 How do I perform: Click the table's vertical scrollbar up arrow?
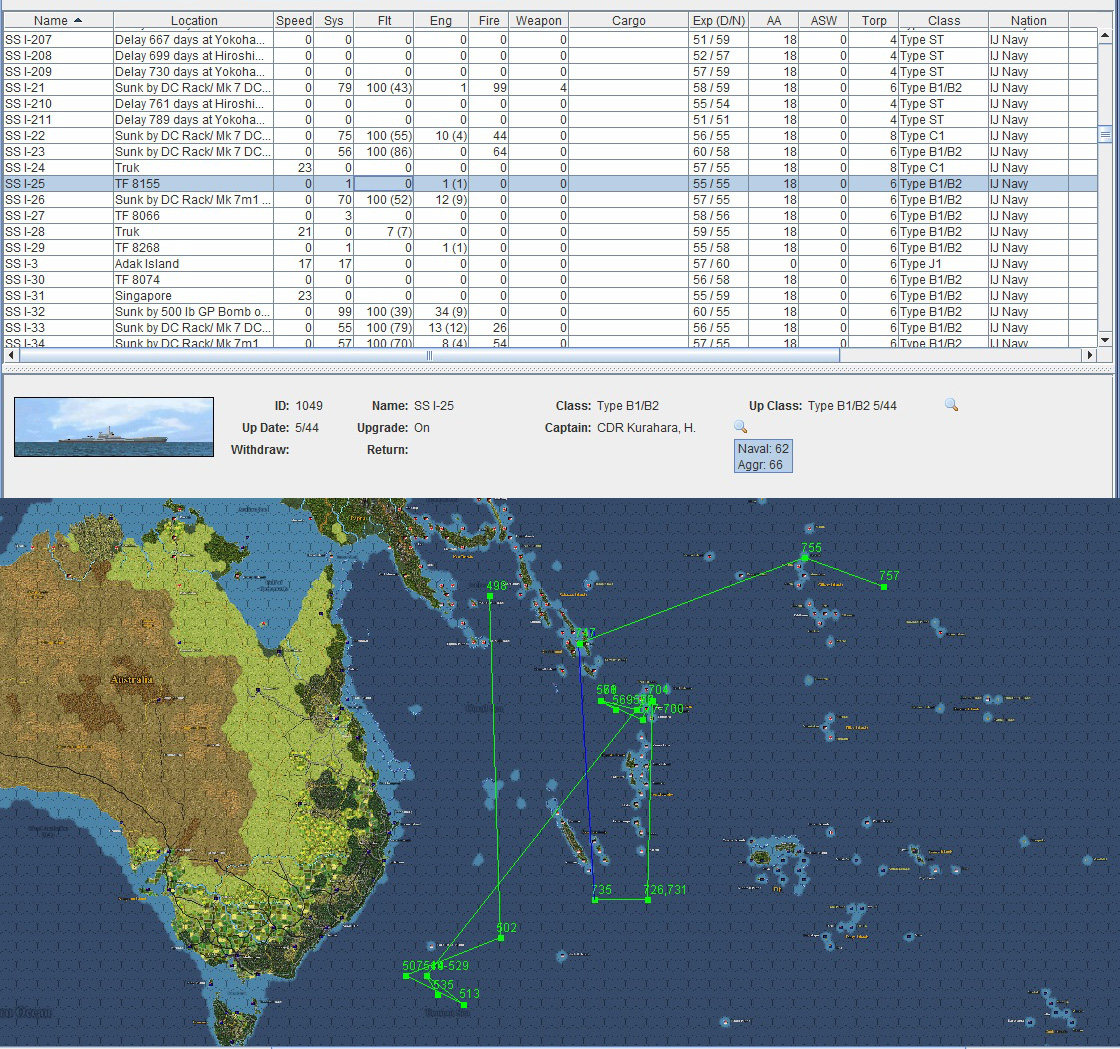(1105, 34)
